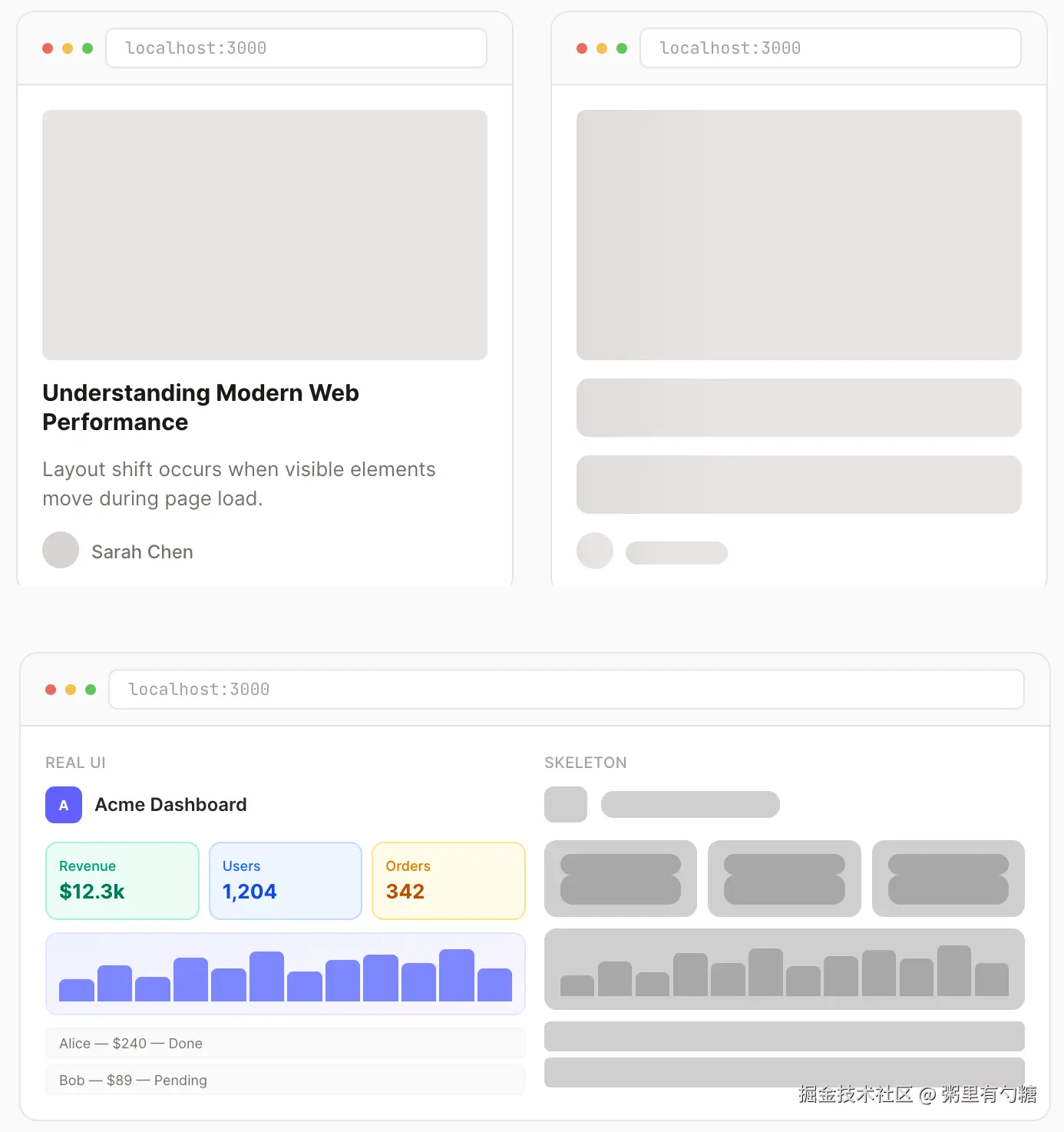Screen dimensions: 1064x1132
Task: Click the 'REAL UI' section label
Action: (75, 763)
